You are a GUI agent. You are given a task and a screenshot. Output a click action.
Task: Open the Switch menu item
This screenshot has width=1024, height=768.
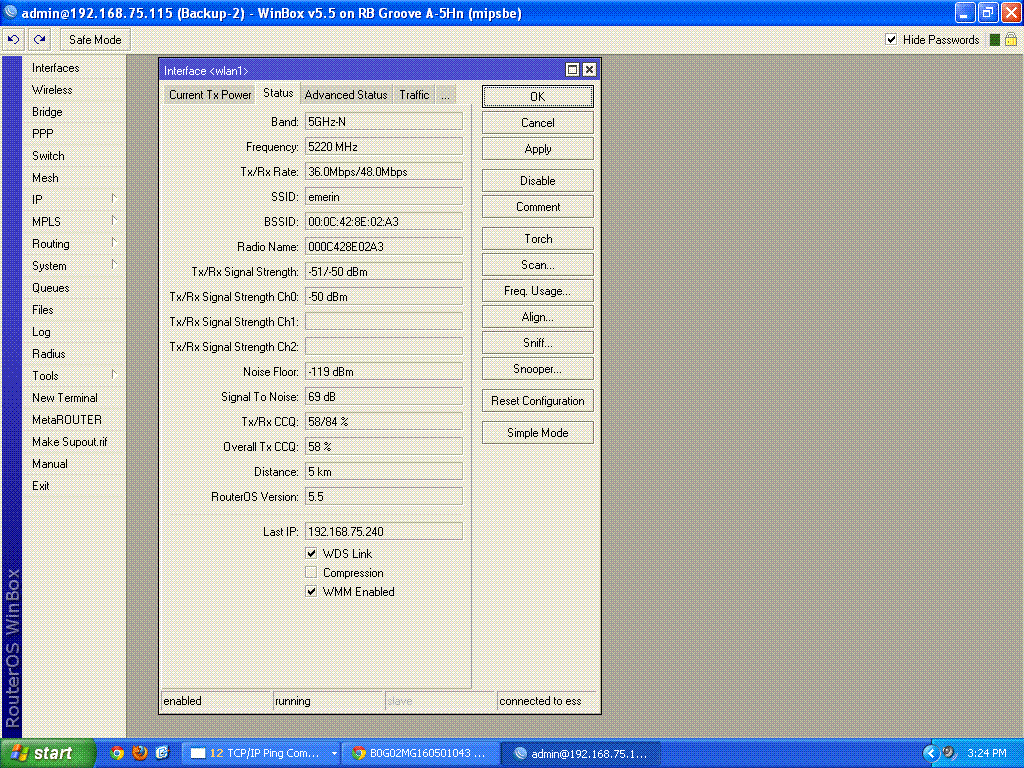(x=48, y=156)
